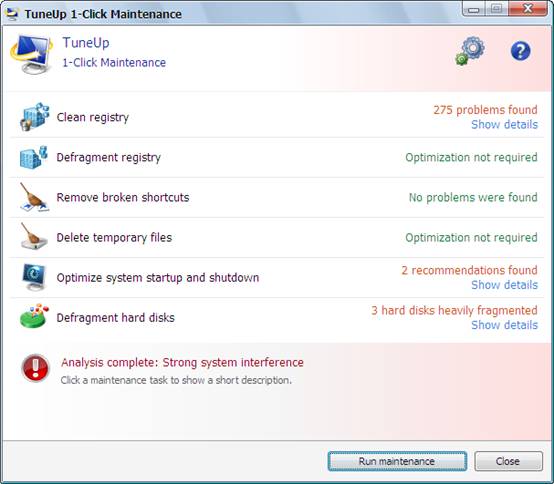
Task: Click the Clean registry icon
Action: pyautogui.click(x=34, y=117)
